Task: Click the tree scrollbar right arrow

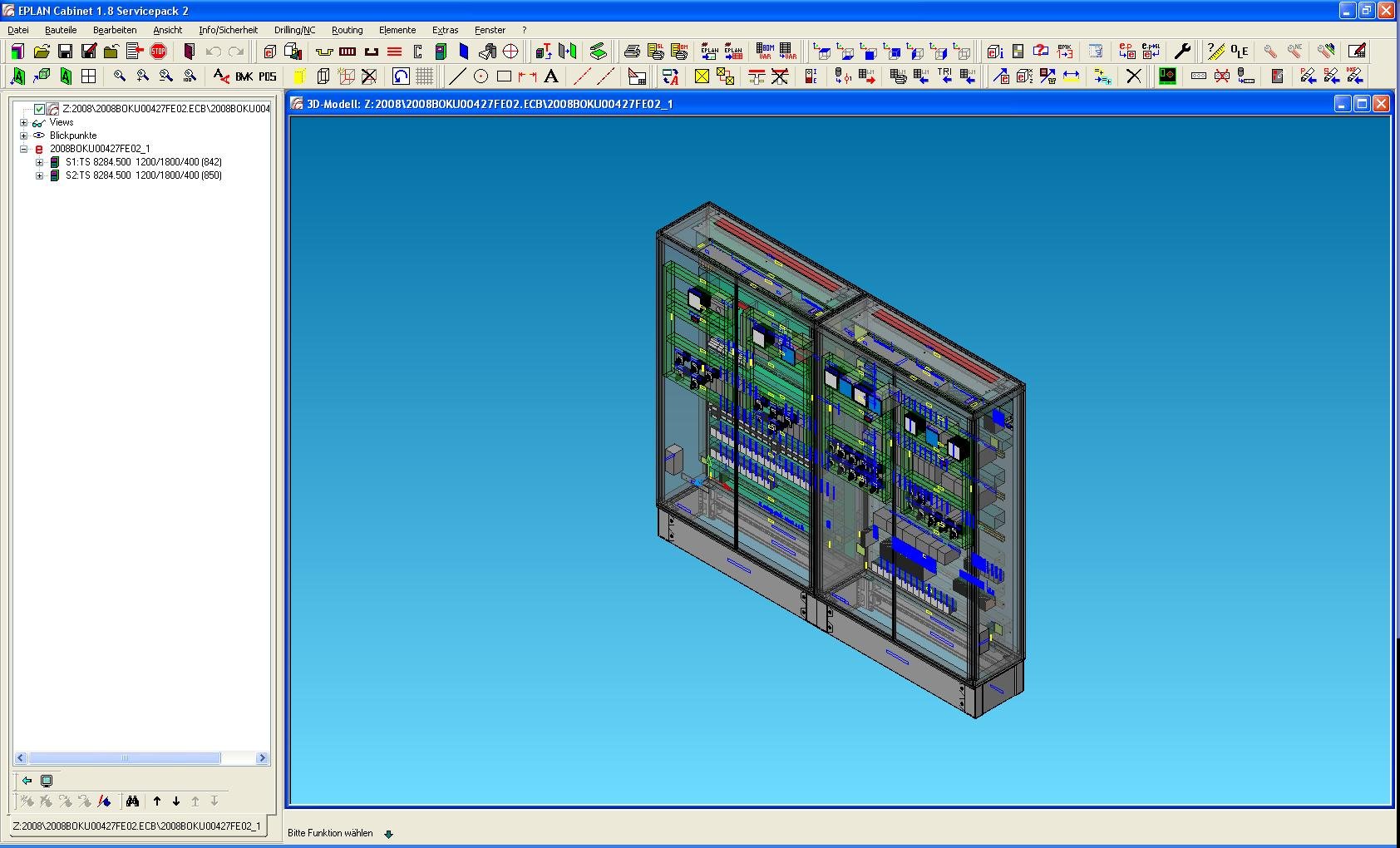Action: [x=262, y=758]
